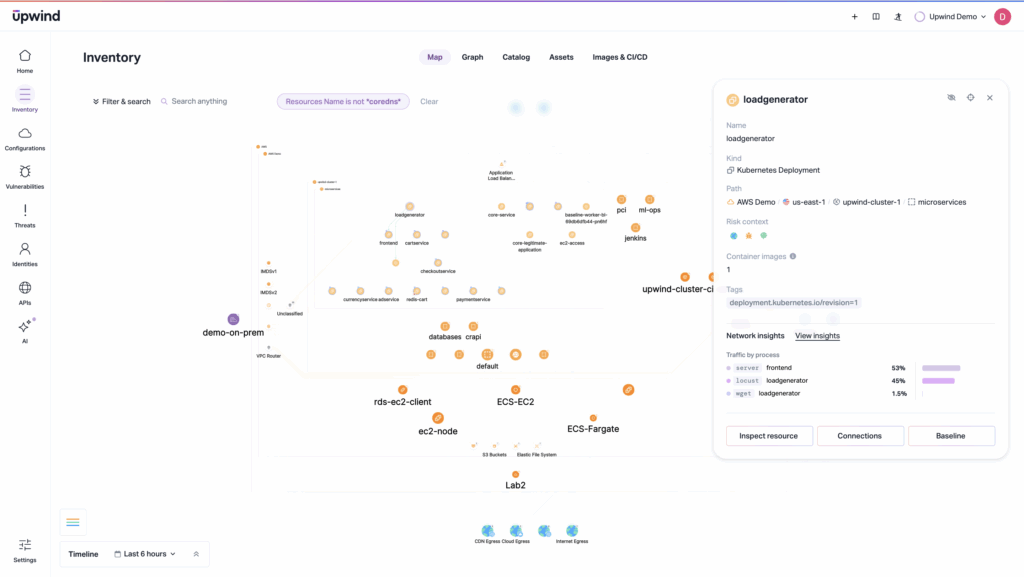Expand the Timeline panel with double chevron
The image size is (1024, 577).
tap(196, 554)
